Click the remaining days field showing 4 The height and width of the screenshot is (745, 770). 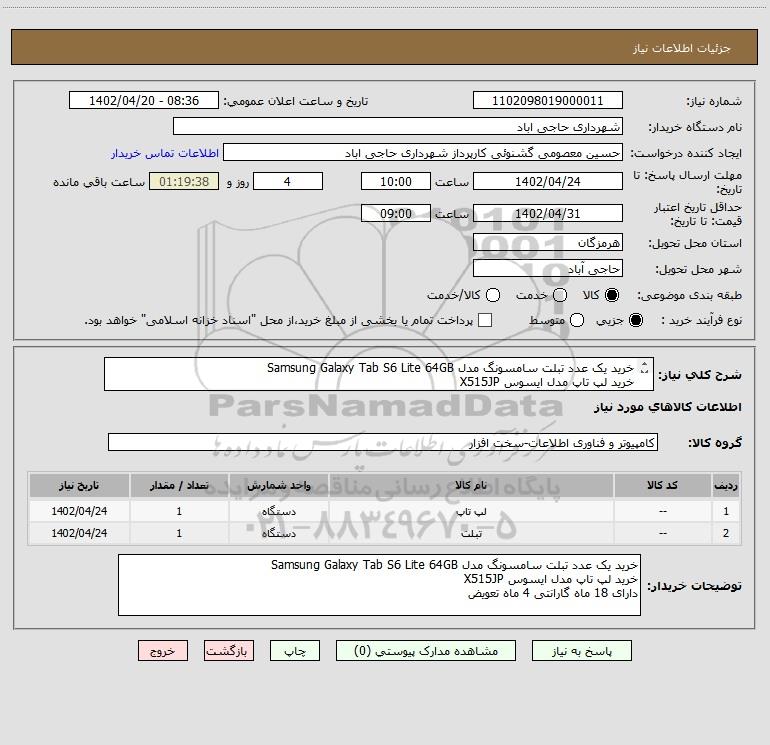click(288, 181)
